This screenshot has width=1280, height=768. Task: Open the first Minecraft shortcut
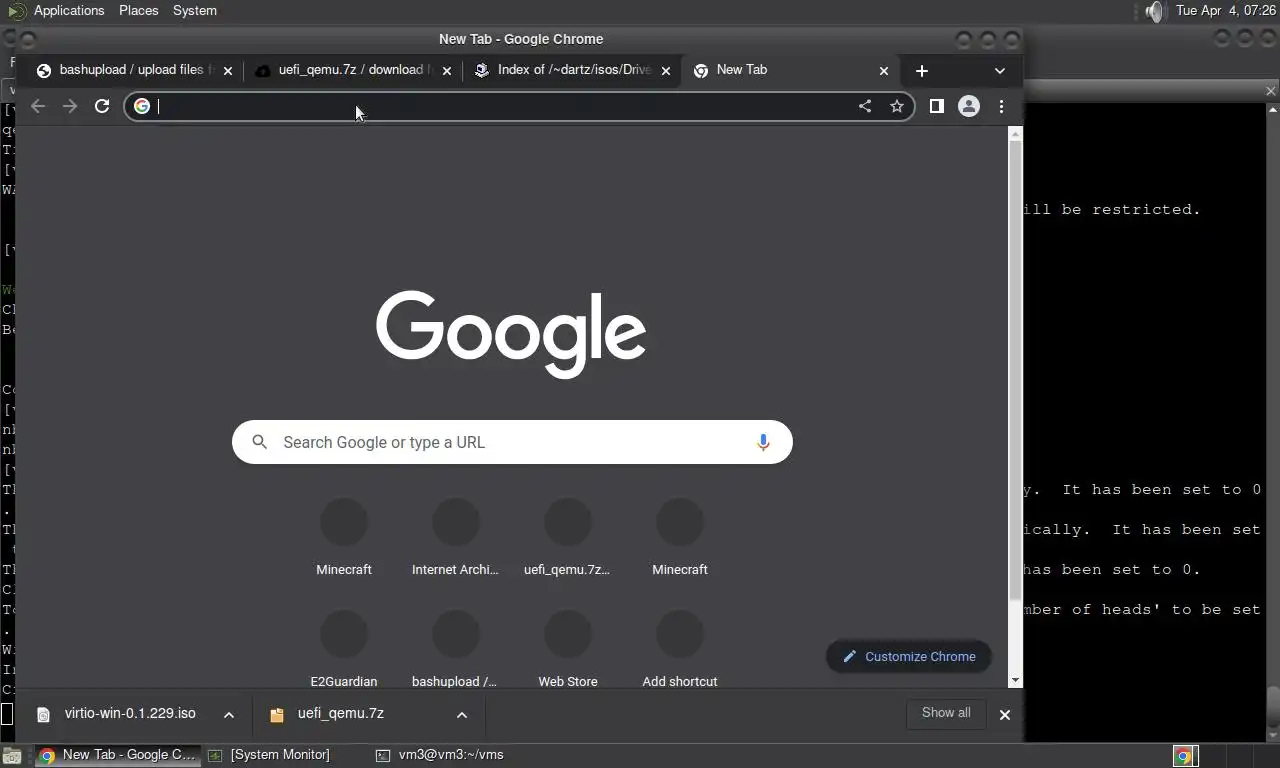pos(344,538)
